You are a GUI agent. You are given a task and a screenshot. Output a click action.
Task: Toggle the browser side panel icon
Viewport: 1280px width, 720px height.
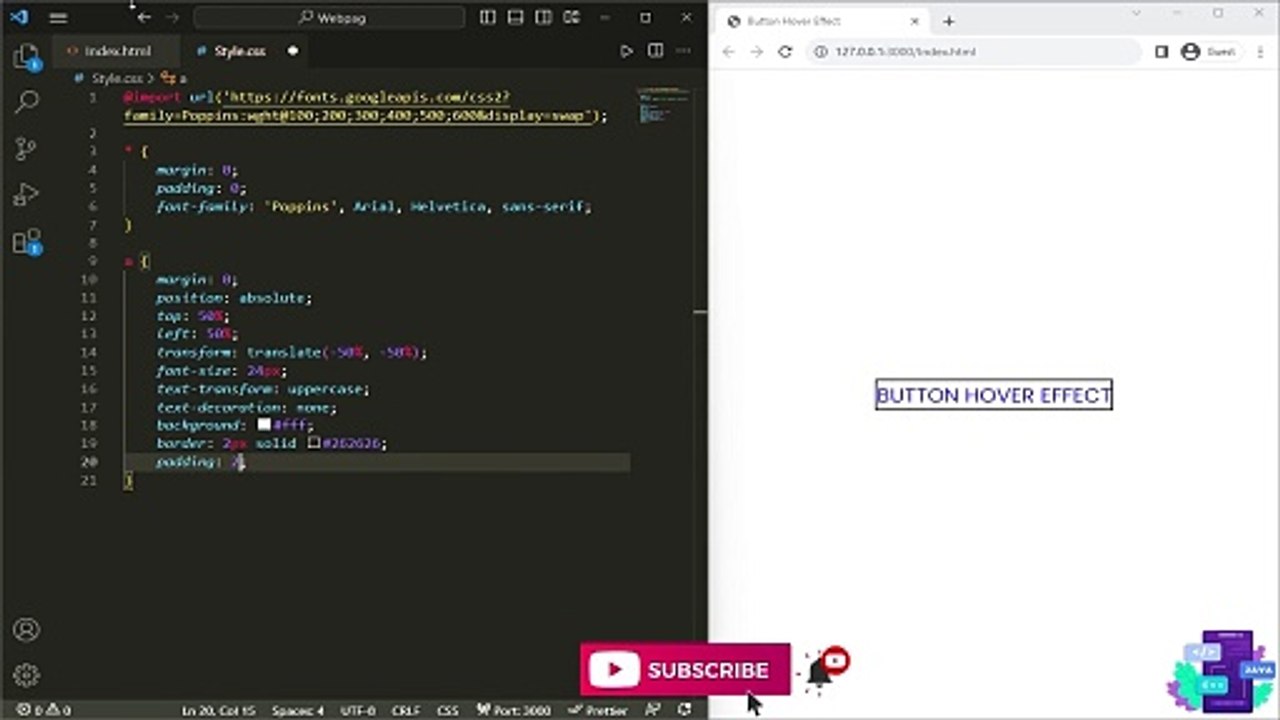(x=1161, y=52)
